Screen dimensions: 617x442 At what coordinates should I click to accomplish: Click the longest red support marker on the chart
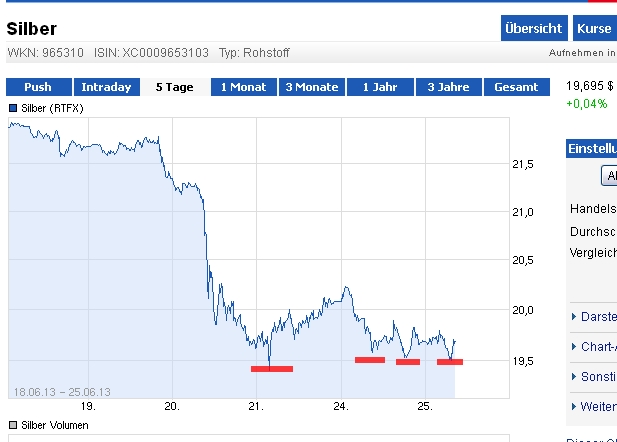point(272,369)
